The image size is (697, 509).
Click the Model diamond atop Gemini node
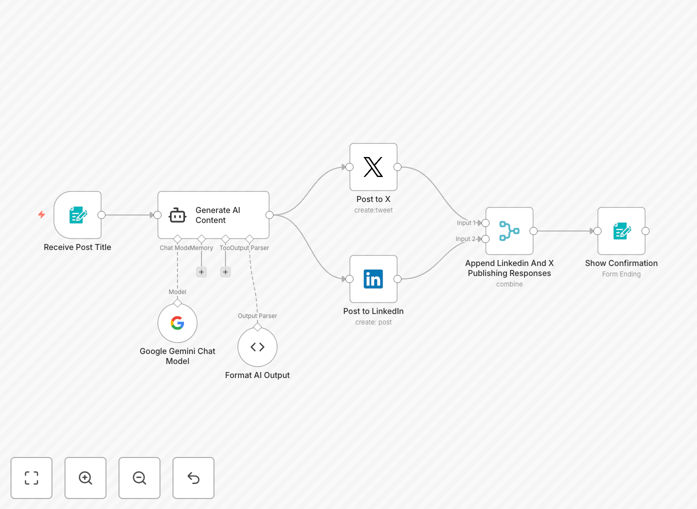[x=177, y=303]
